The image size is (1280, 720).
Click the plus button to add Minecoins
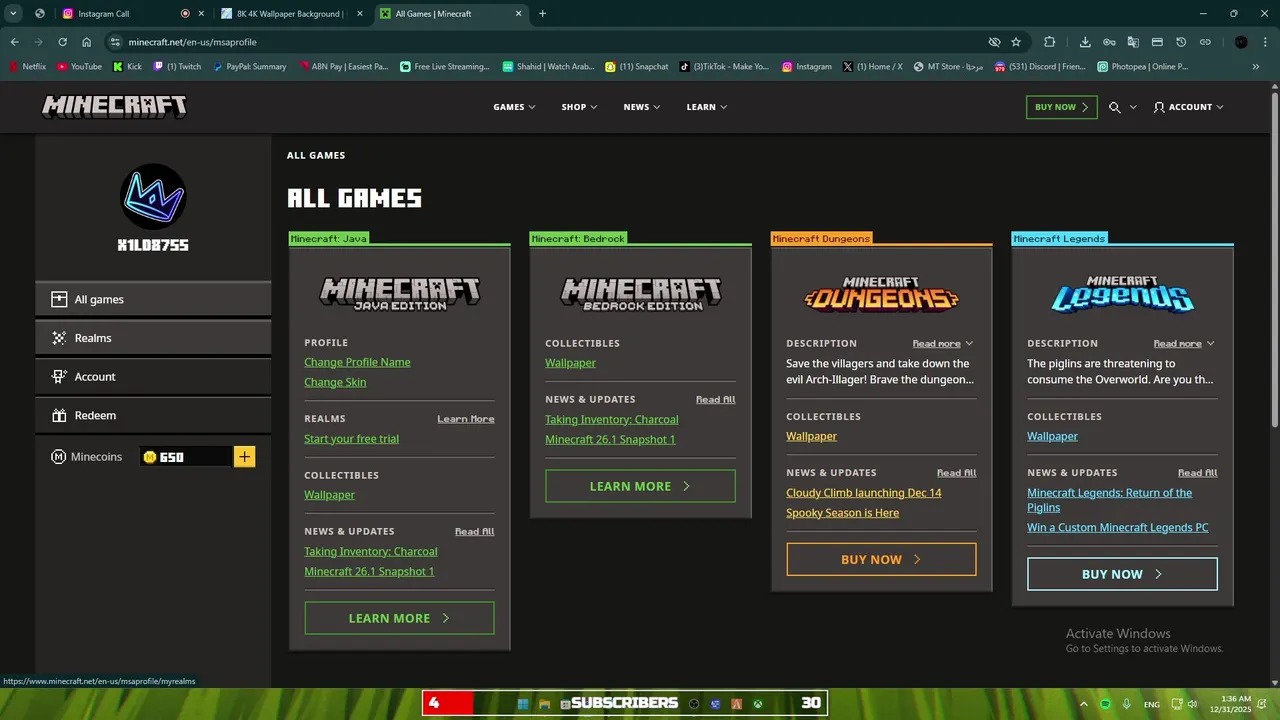(x=245, y=457)
